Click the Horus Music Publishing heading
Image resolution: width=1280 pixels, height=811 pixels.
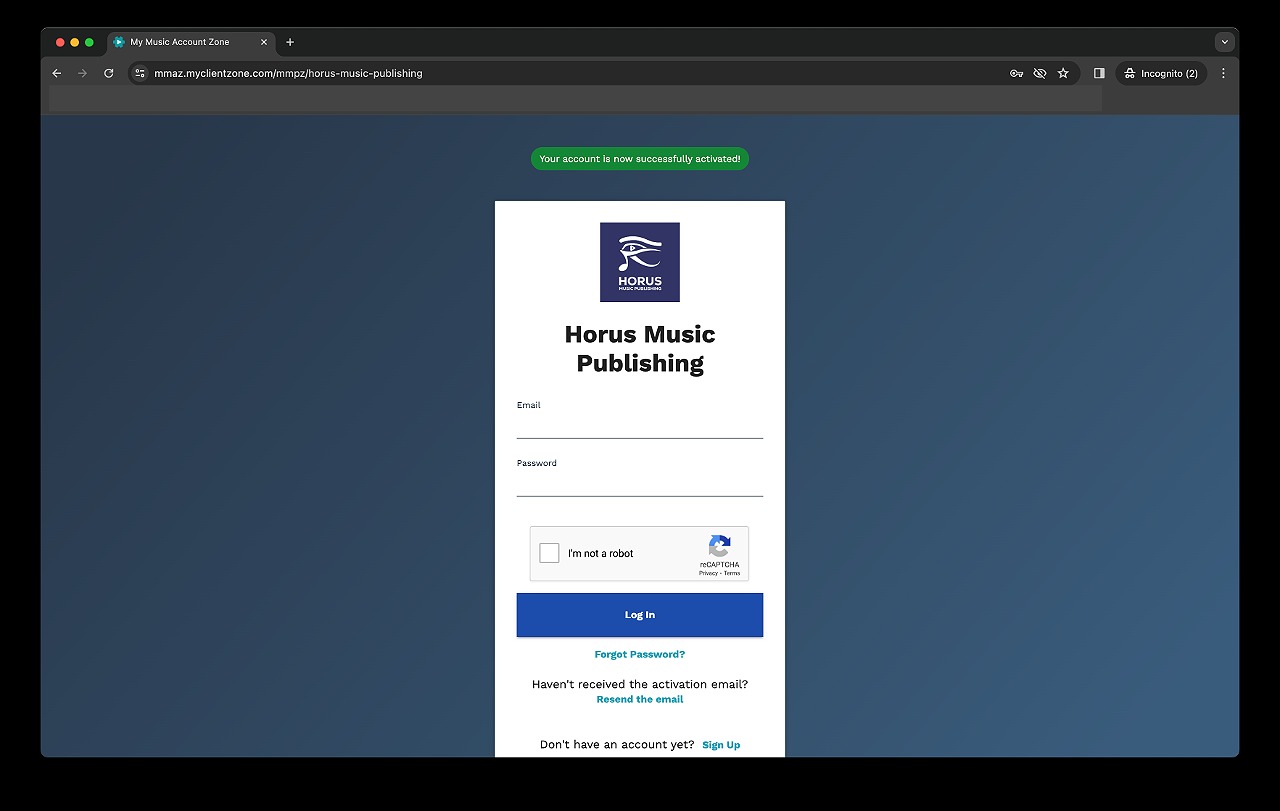pyautogui.click(x=640, y=348)
